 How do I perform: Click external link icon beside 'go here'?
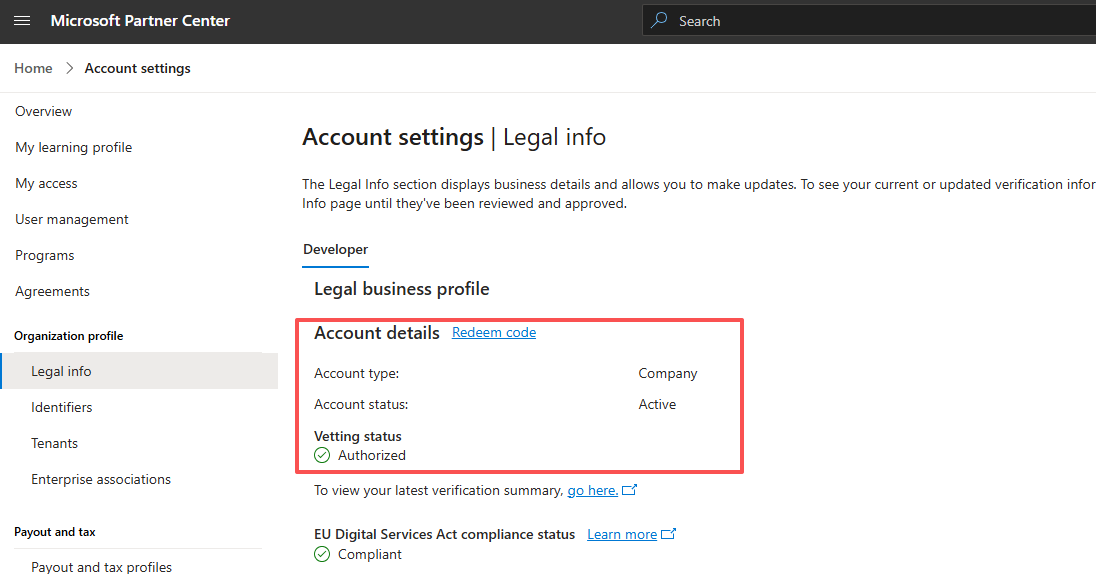tap(629, 489)
